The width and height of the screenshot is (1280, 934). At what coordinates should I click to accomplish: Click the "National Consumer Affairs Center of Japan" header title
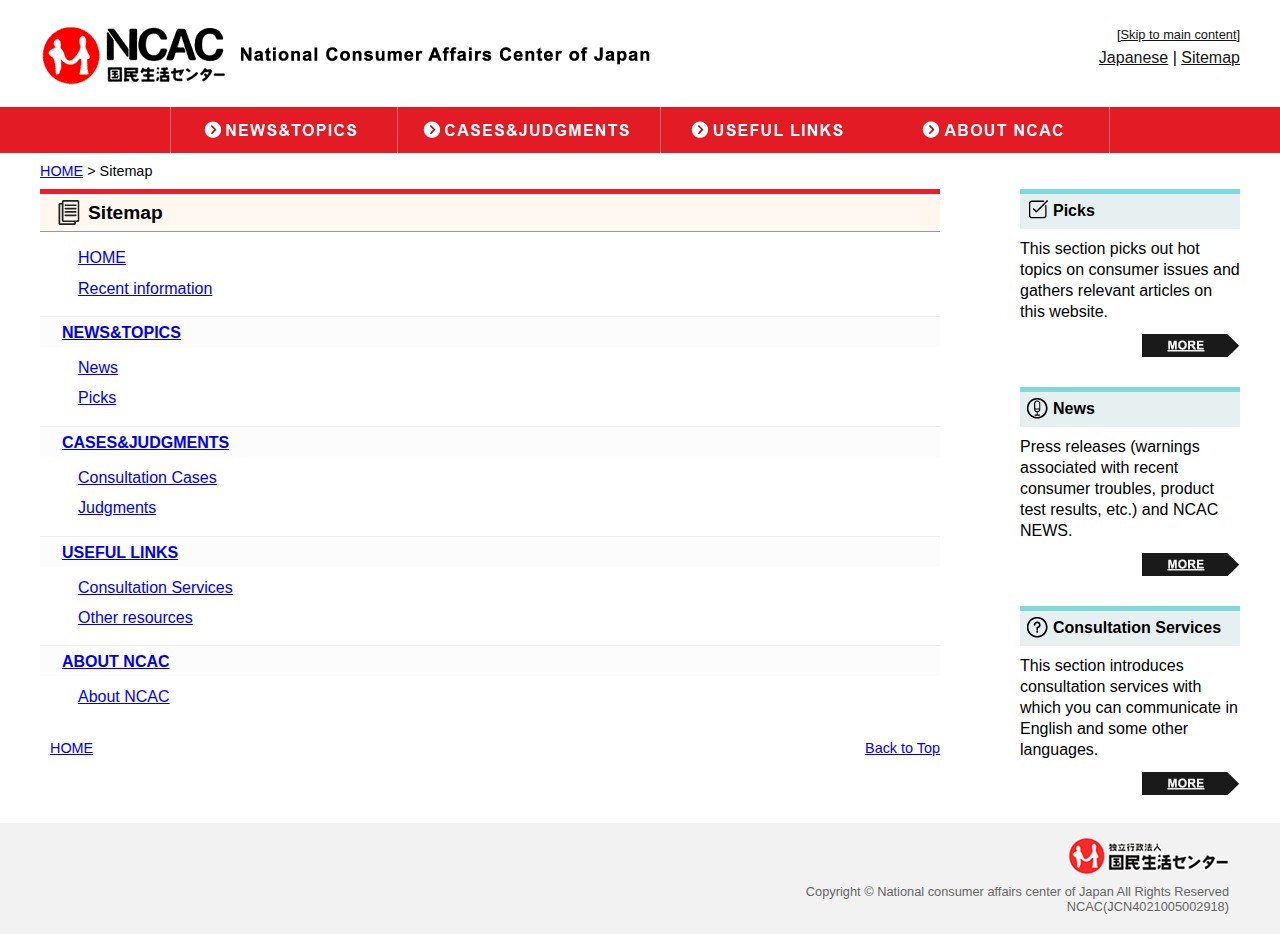[x=445, y=55]
